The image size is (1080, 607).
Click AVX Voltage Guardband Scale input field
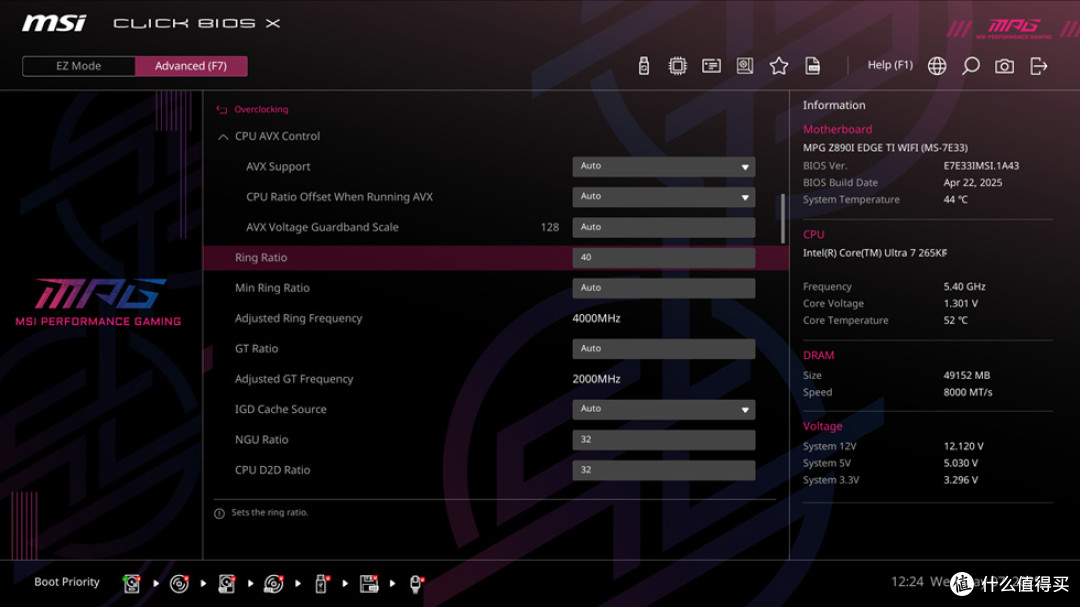pyautogui.click(x=663, y=227)
